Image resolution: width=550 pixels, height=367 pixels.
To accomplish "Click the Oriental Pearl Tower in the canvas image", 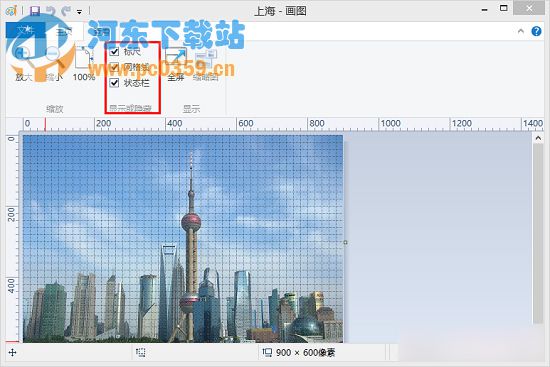I will [191, 246].
